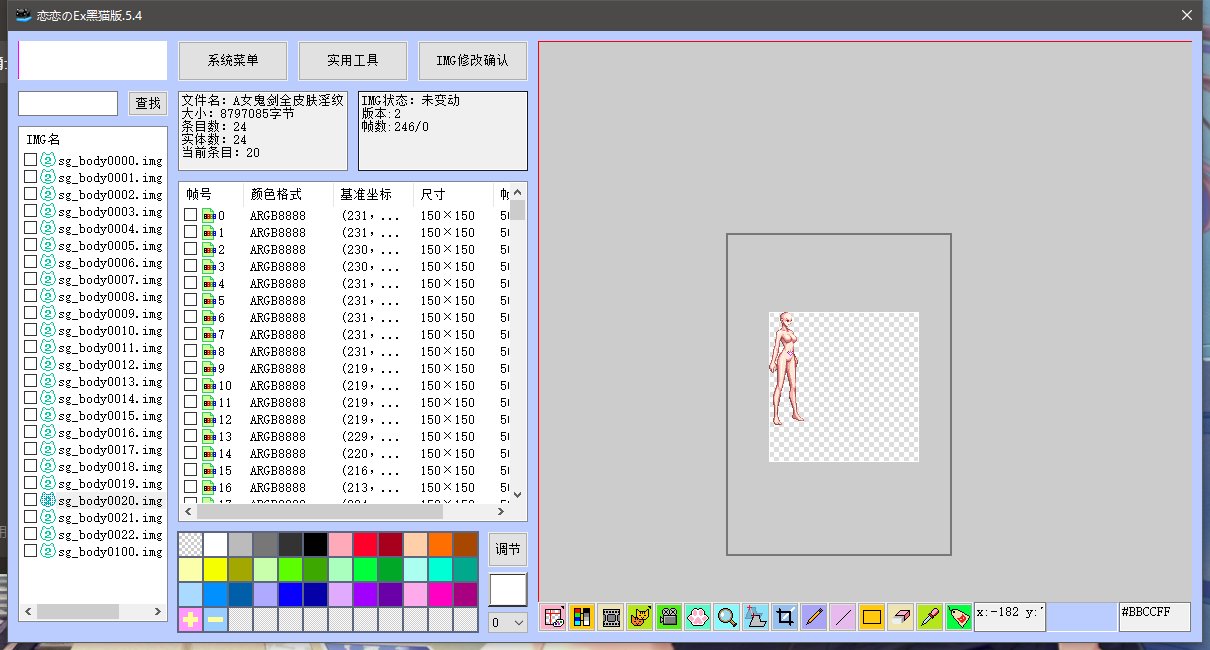Click the x:-182 coordinate readout field
Viewport: 1210px width, 650px height.
point(1010,617)
